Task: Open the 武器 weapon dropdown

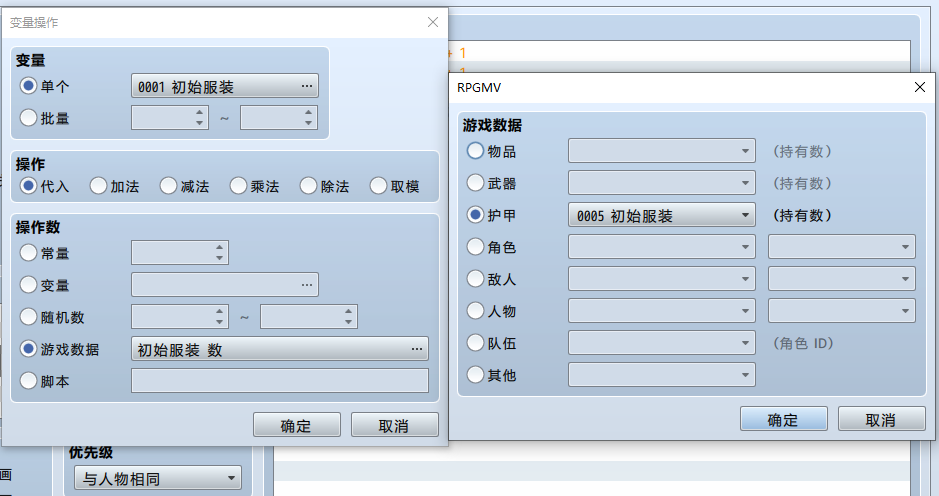Action: click(662, 183)
